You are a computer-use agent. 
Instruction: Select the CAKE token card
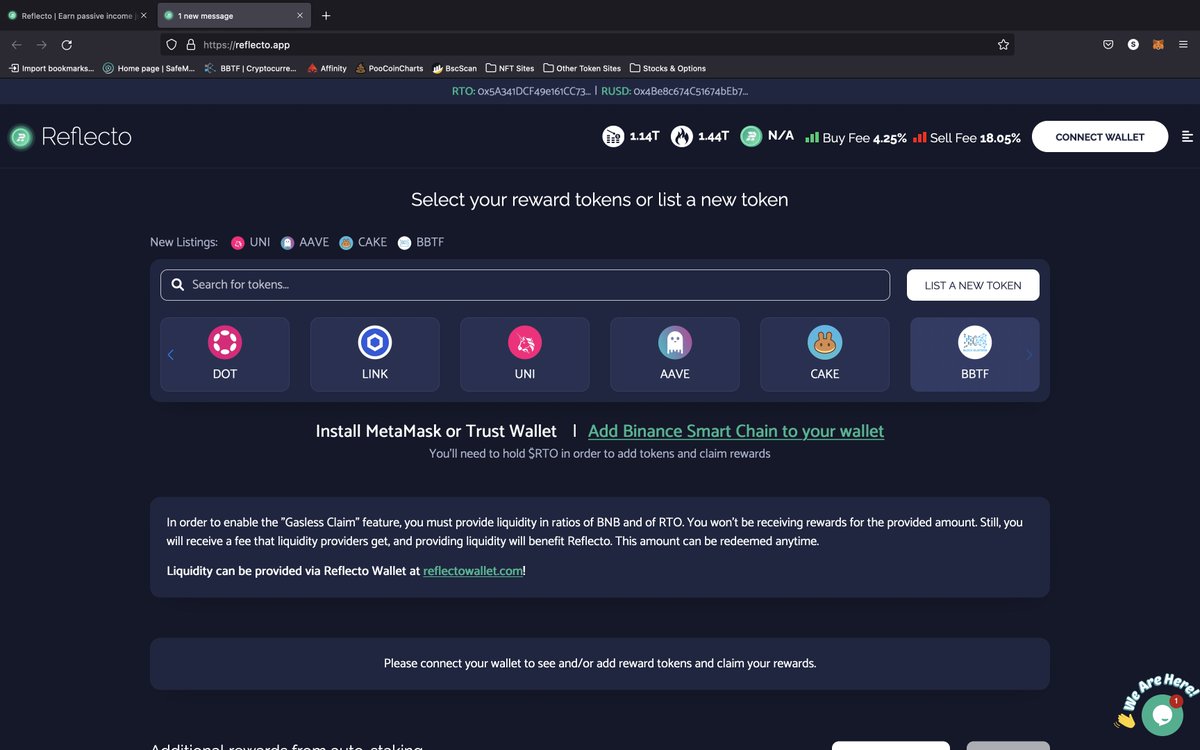[825, 354]
